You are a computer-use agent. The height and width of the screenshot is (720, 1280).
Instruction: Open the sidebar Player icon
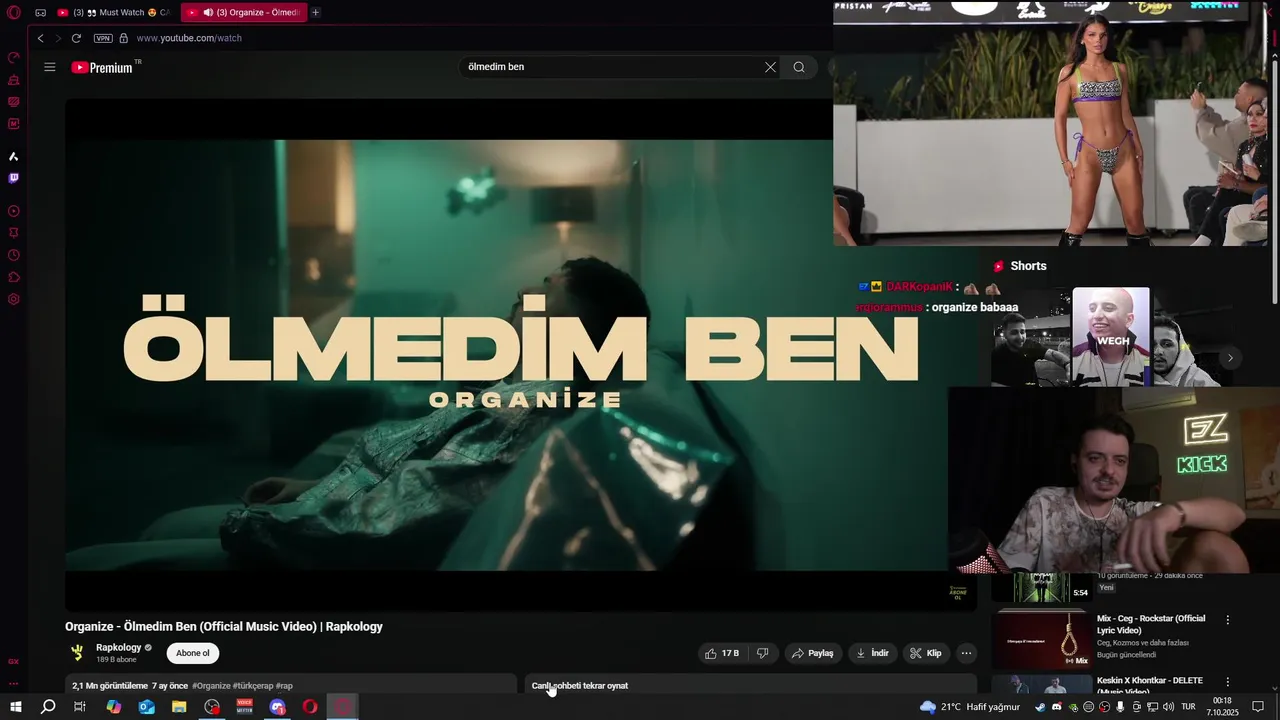(x=14, y=211)
